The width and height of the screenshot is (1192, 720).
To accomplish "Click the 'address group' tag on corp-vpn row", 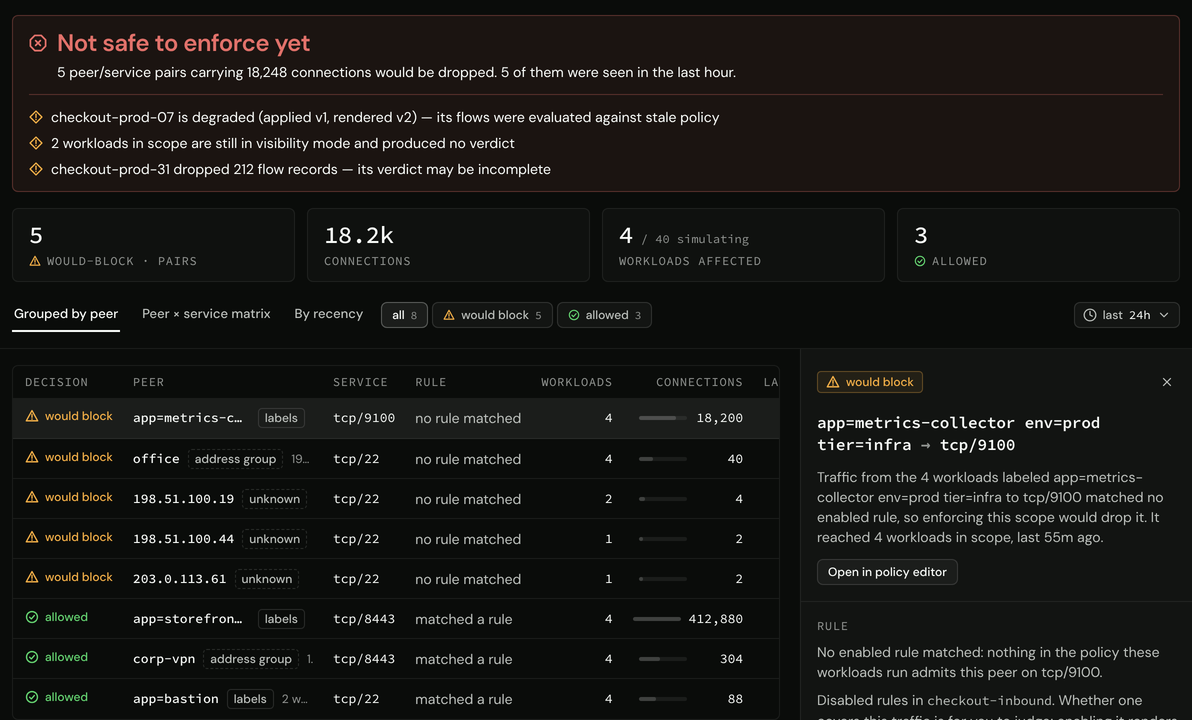I will (251, 659).
